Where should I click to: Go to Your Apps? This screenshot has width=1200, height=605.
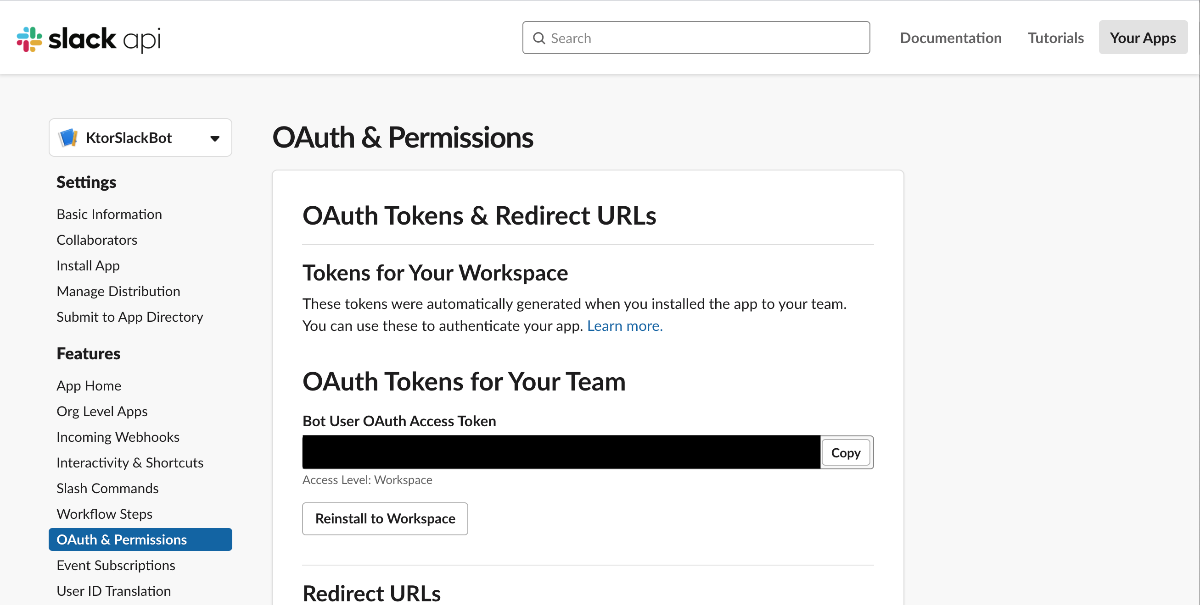(1142, 38)
